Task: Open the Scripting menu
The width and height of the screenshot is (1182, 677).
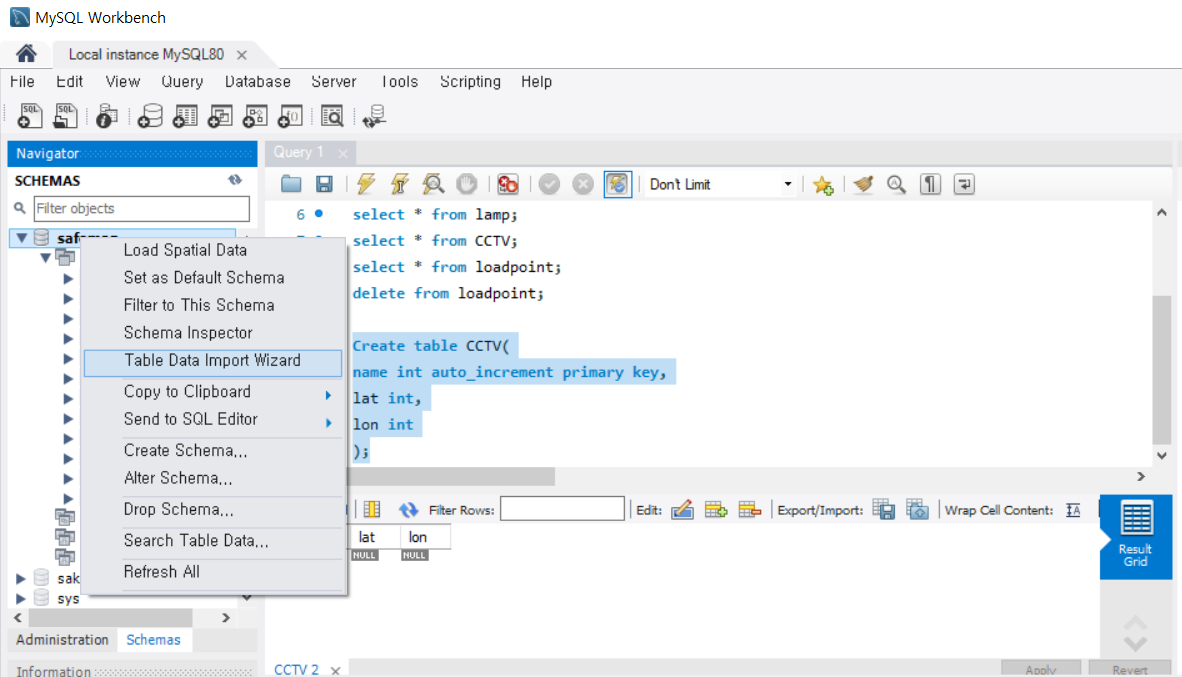Action: coord(470,81)
